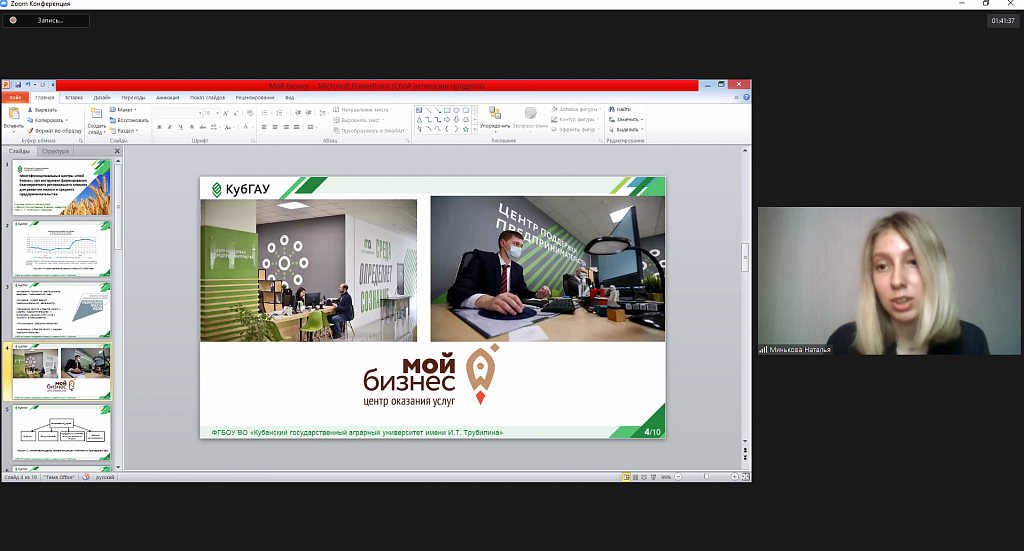
Task: Click the Zoom recording (Запись) indicator
Action: (46, 20)
